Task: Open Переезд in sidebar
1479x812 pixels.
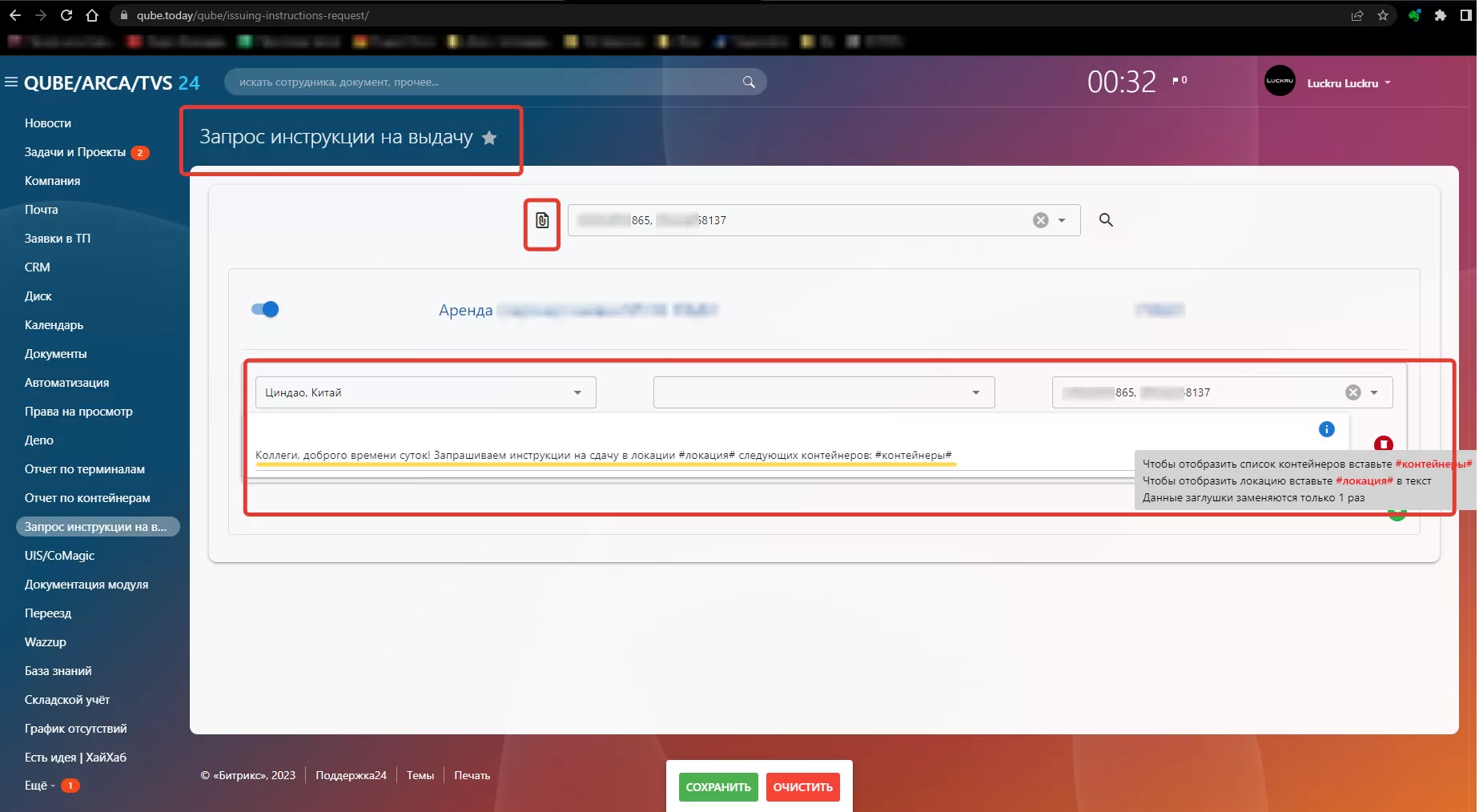Action: [48, 613]
